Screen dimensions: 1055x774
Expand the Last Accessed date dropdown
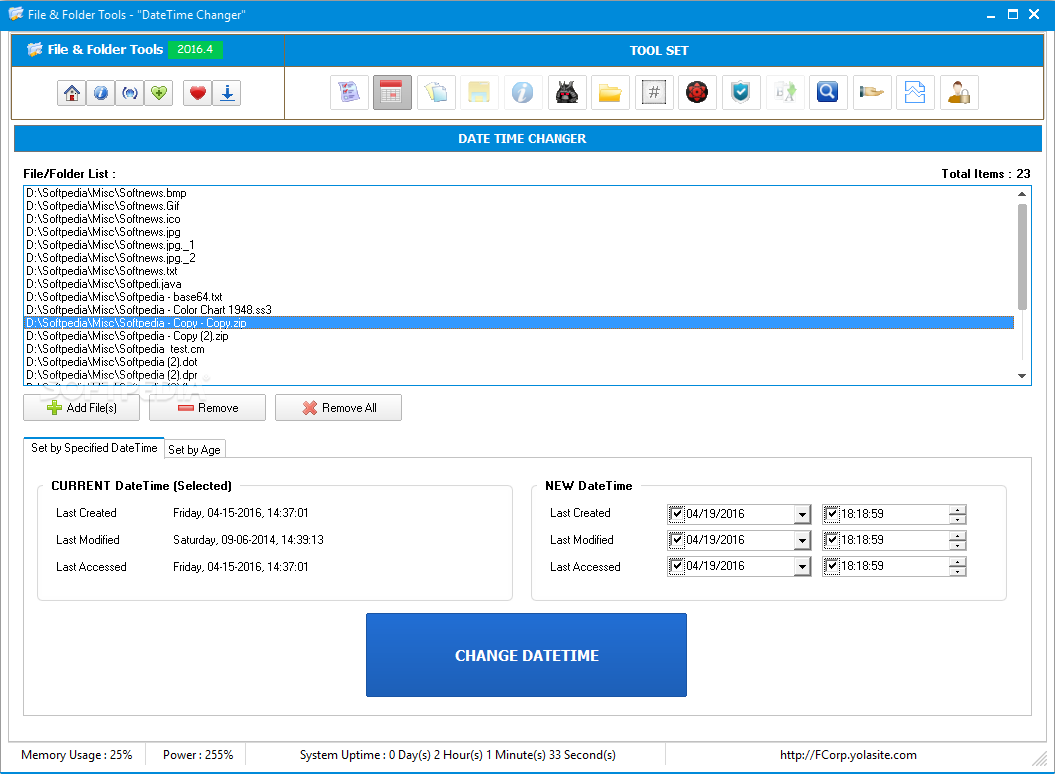(x=802, y=567)
